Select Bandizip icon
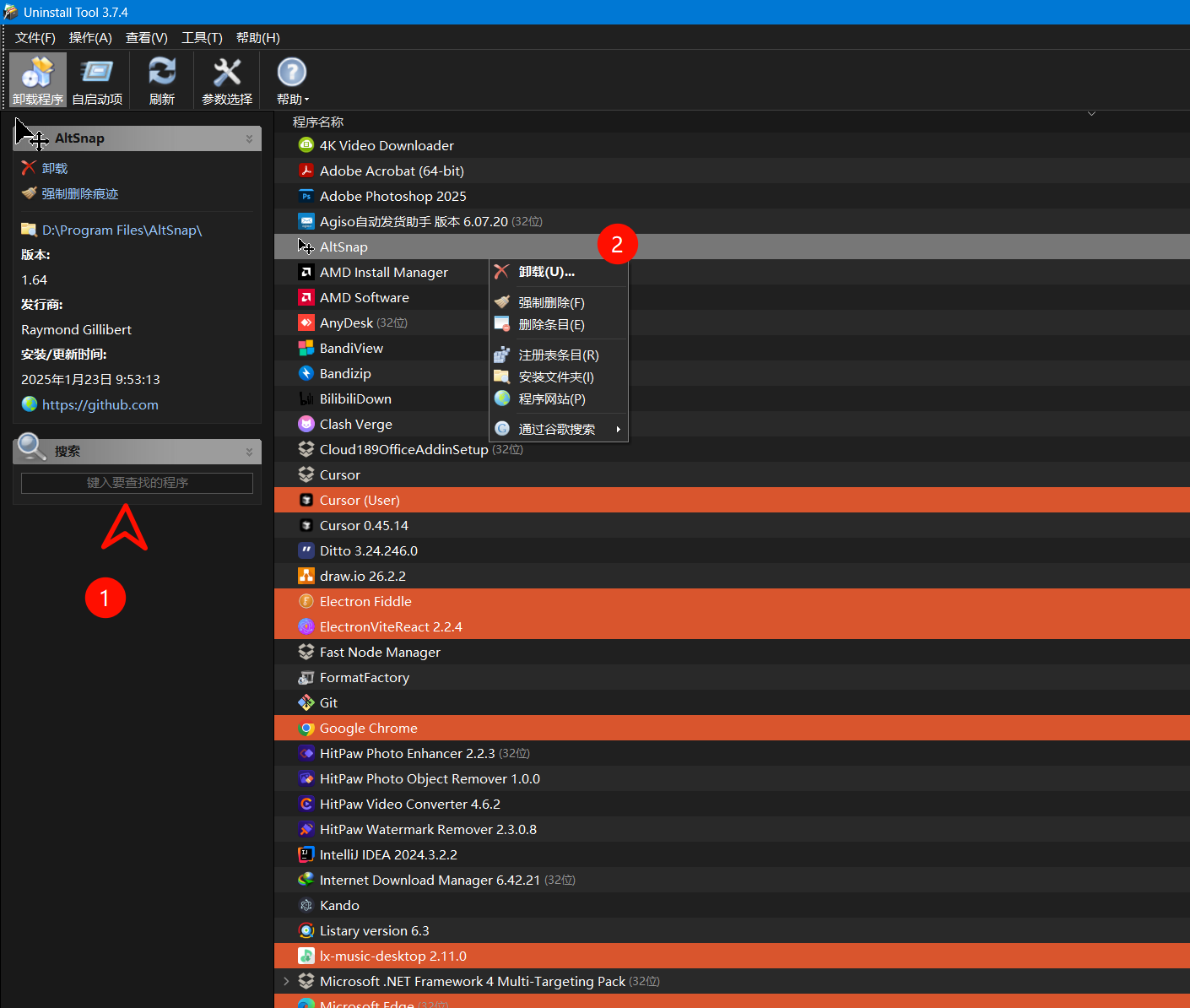Screen dimensions: 1190x1008 (306, 373)
